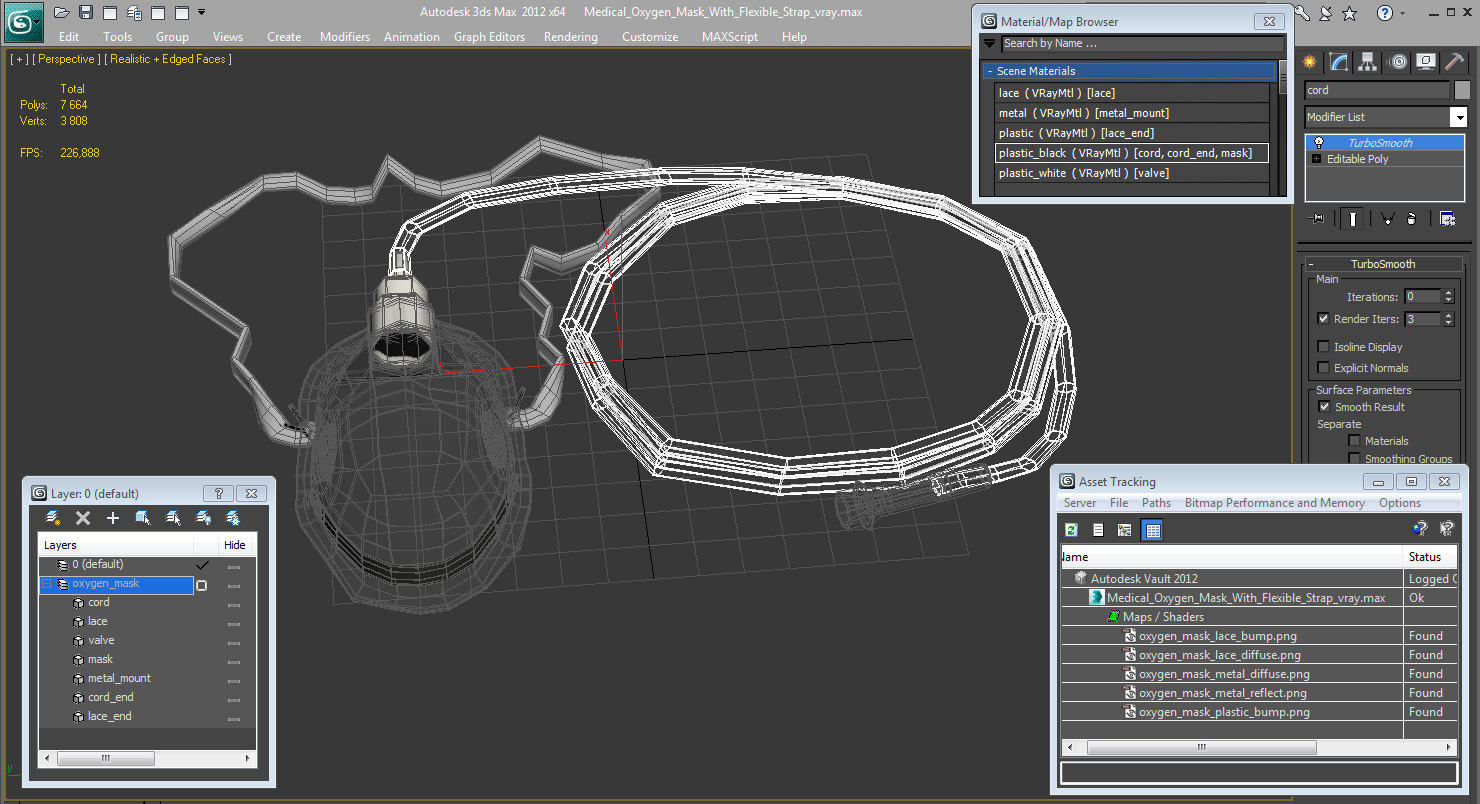
Task: Click the object name field showing cord
Action: point(1377,90)
